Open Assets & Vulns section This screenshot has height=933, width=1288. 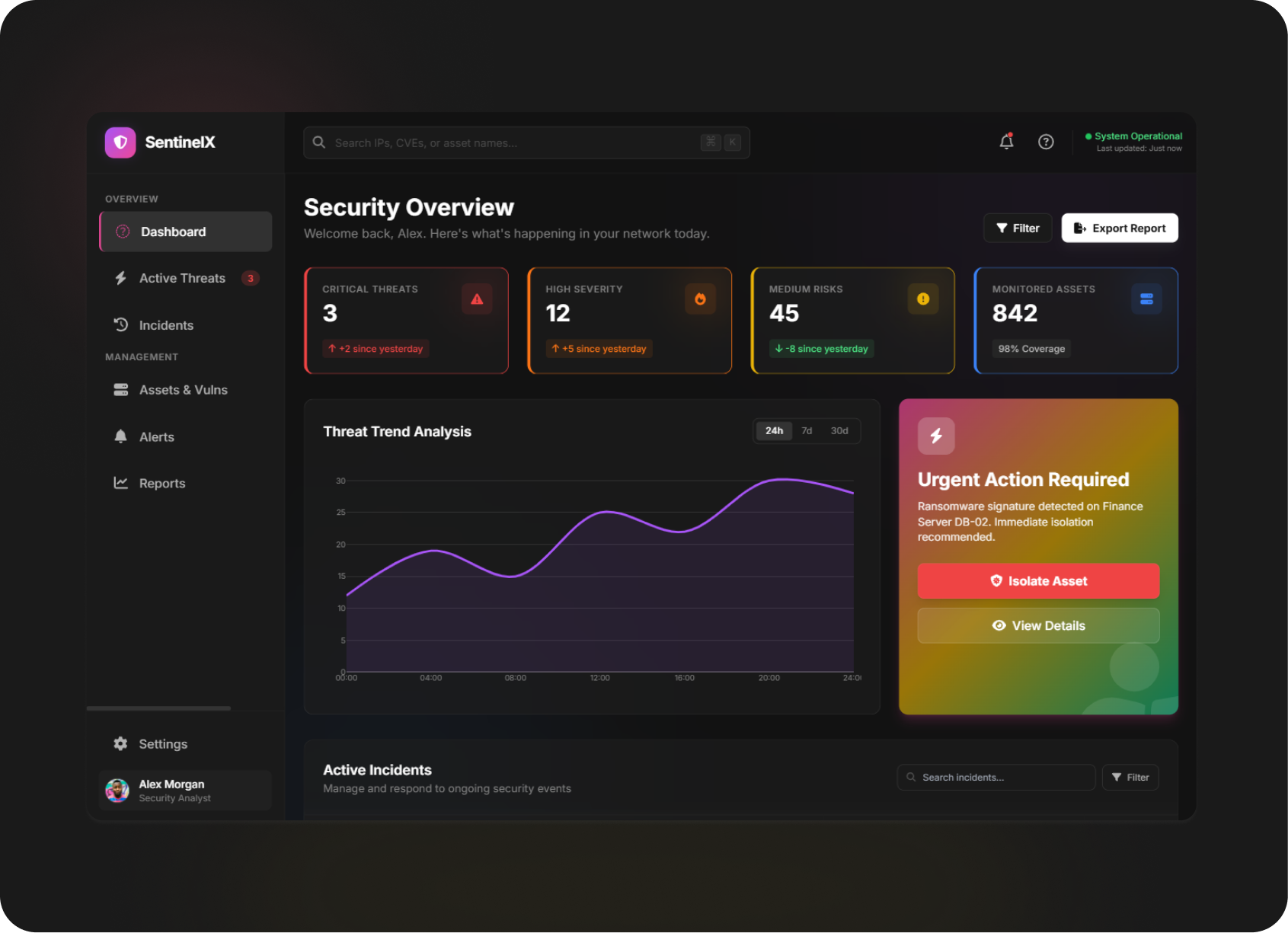183,390
